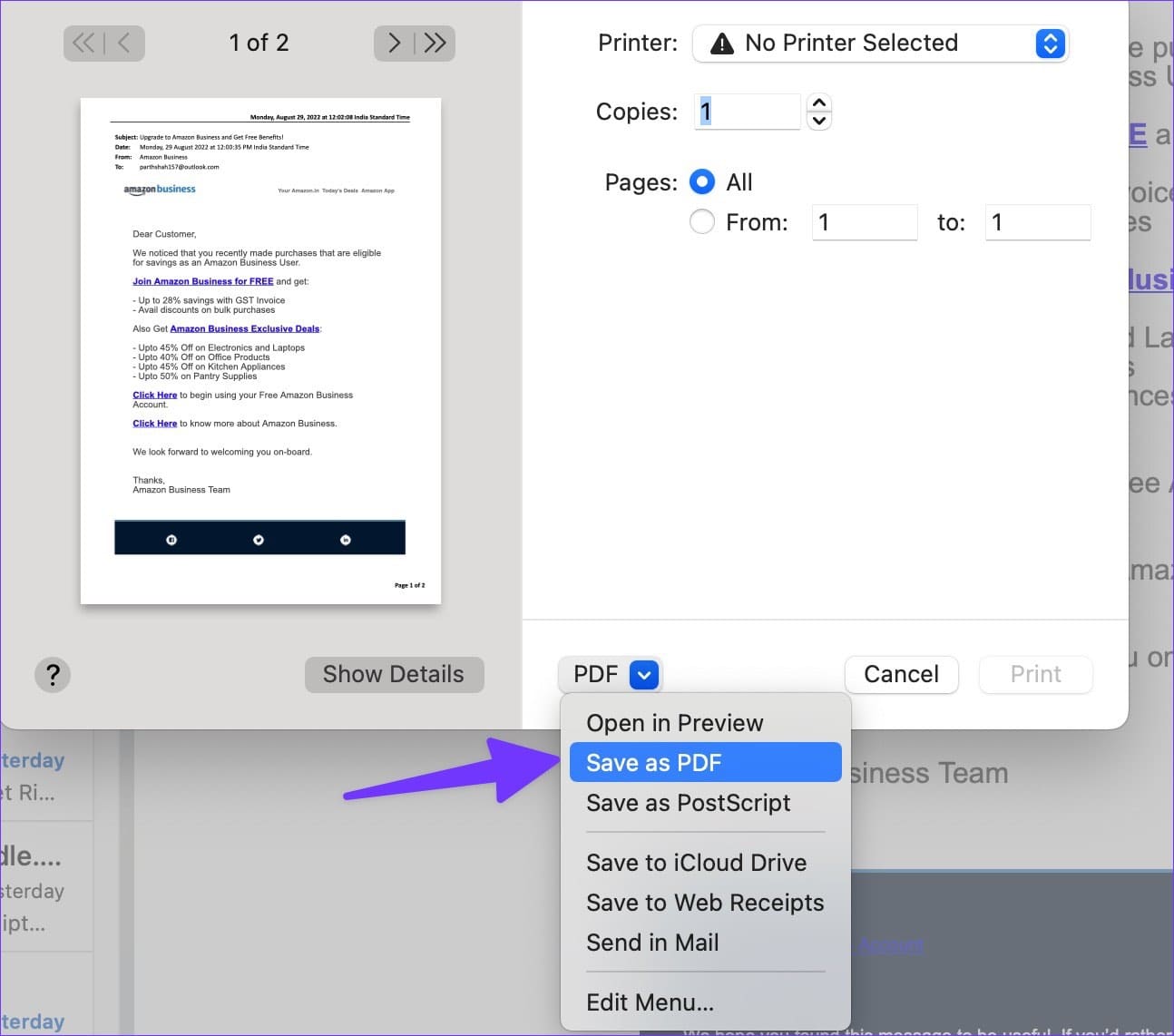Cancel the print dialog
This screenshot has height=1036, width=1174.
click(901, 674)
